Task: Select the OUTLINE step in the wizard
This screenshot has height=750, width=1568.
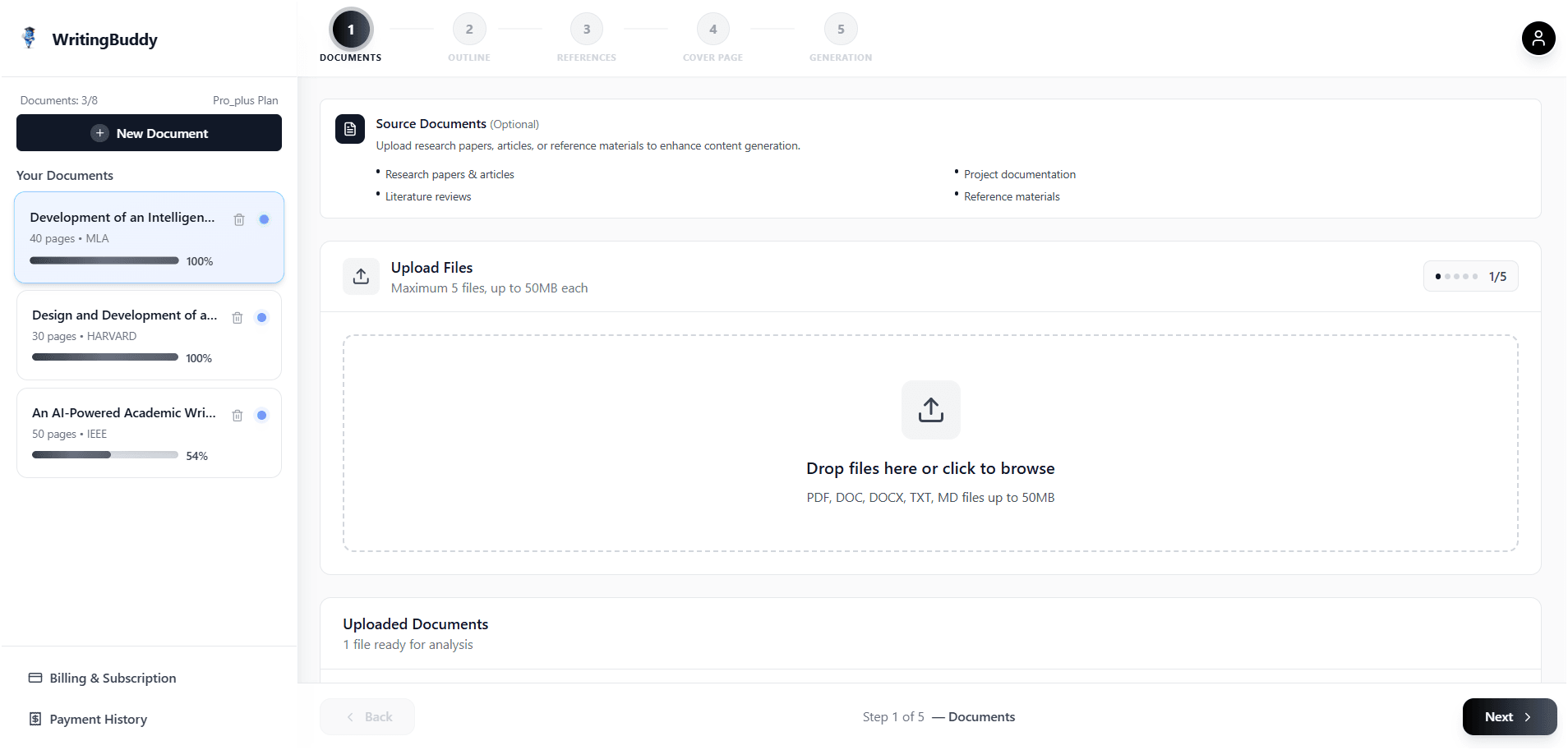Action: coord(468,29)
